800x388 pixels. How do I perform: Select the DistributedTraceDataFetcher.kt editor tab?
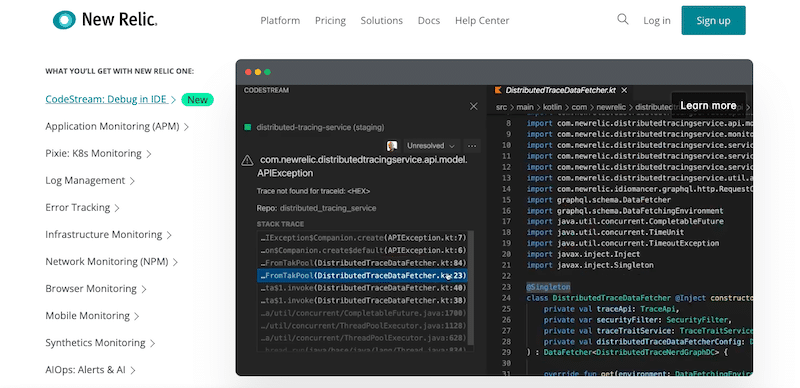(560, 90)
